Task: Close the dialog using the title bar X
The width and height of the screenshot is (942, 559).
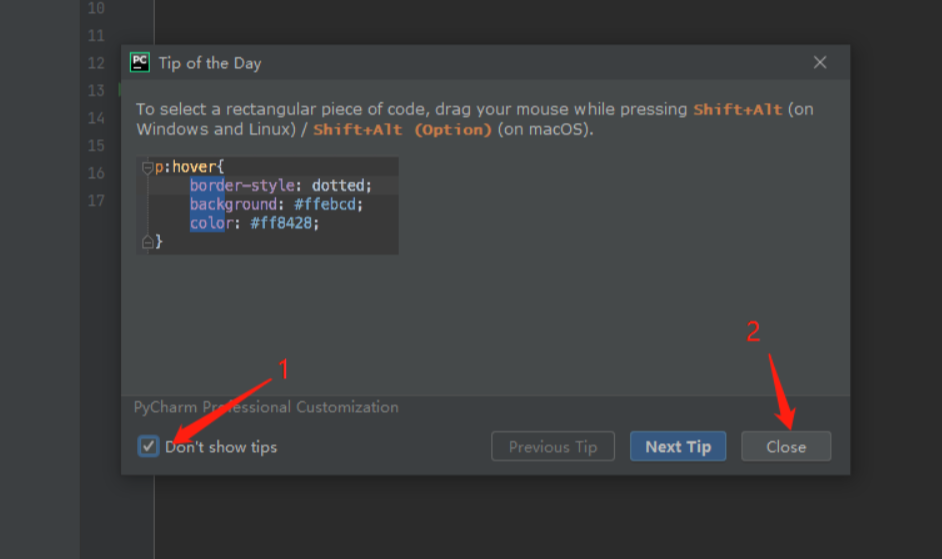Action: click(819, 63)
